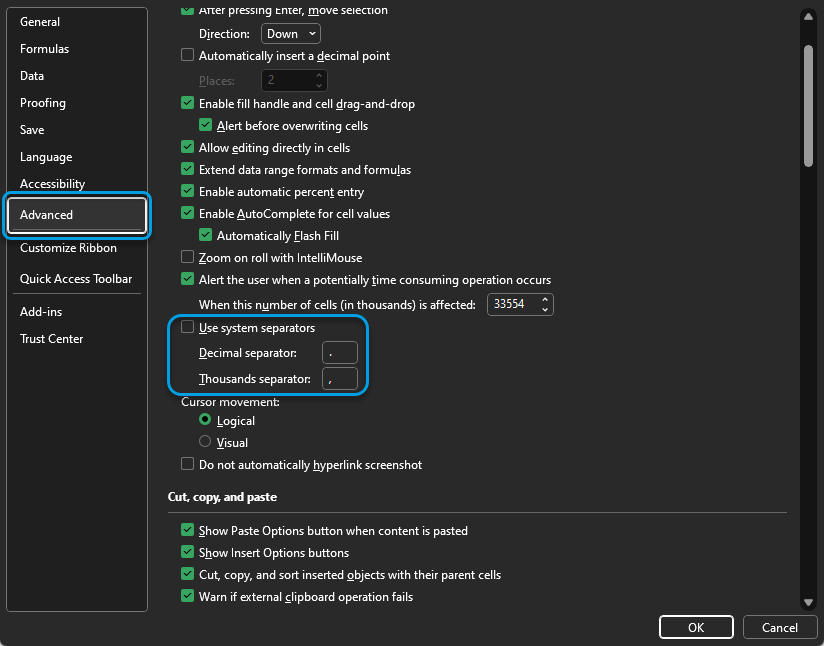Open the Direction dropdown showing Down
Image resolution: width=824 pixels, height=646 pixels.
[290, 33]
